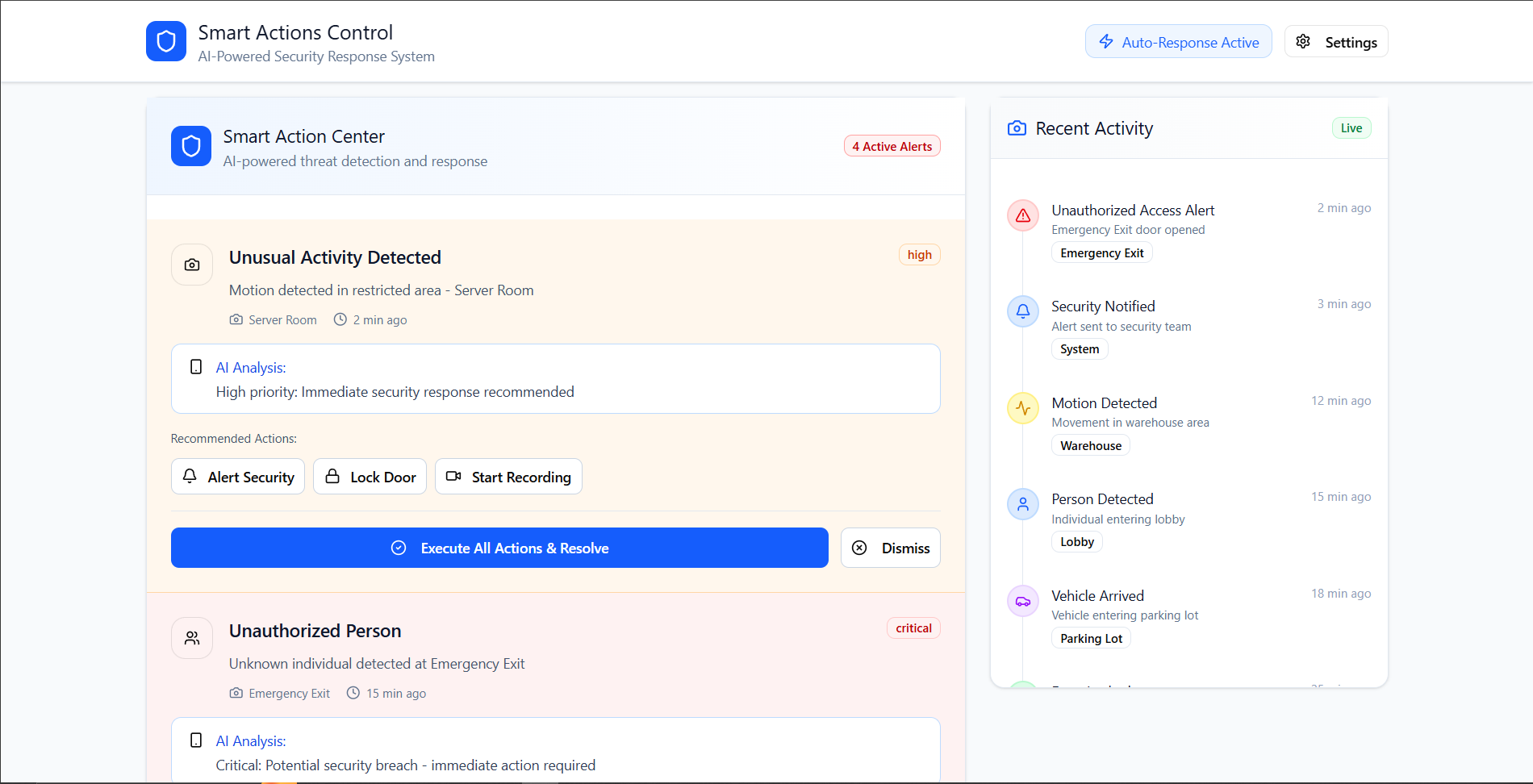Click the camera icon on Unusual Activity alert
Viewport: 1533px width, 784px height.
click(x=192, y=265)
